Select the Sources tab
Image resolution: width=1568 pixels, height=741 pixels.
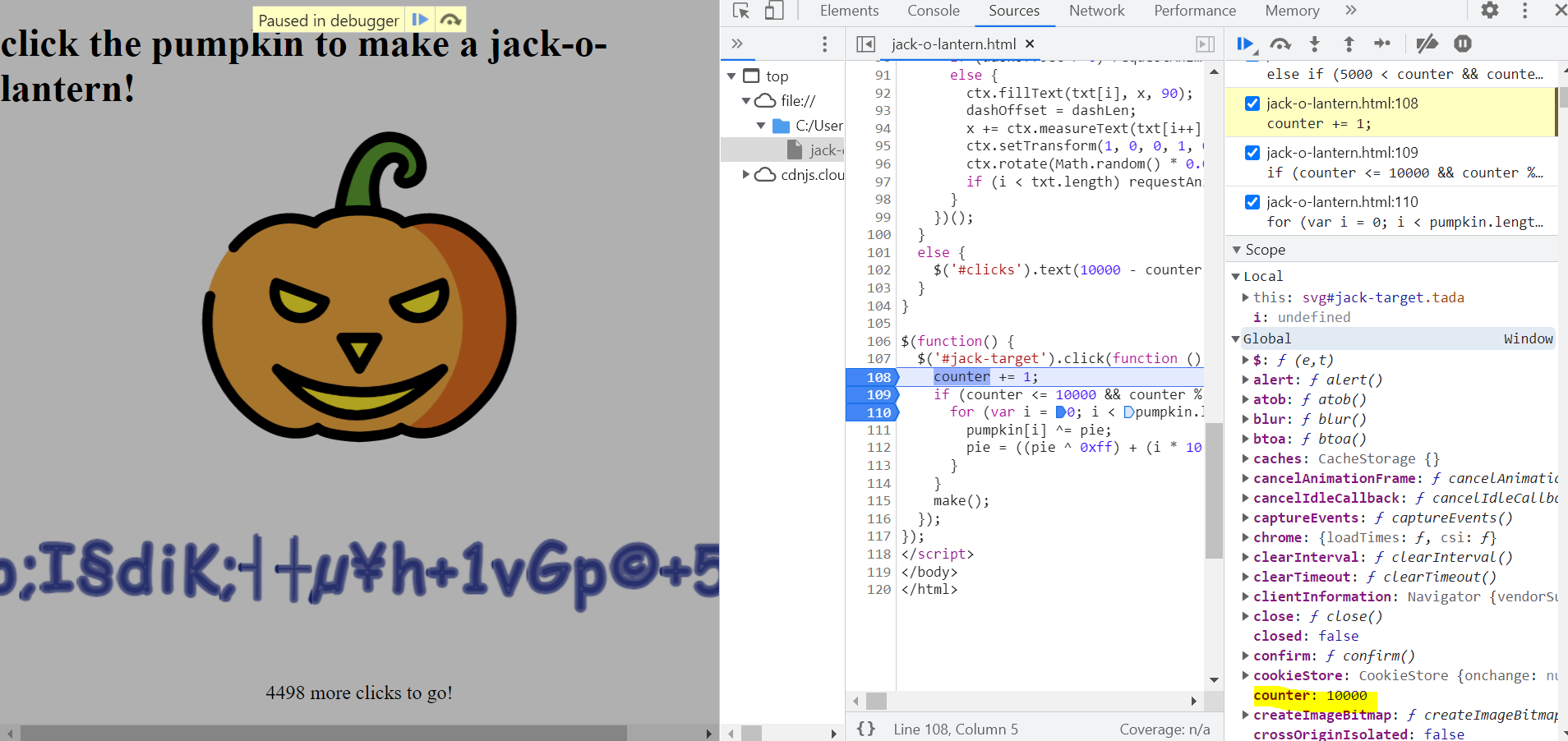click(1014, 11)
